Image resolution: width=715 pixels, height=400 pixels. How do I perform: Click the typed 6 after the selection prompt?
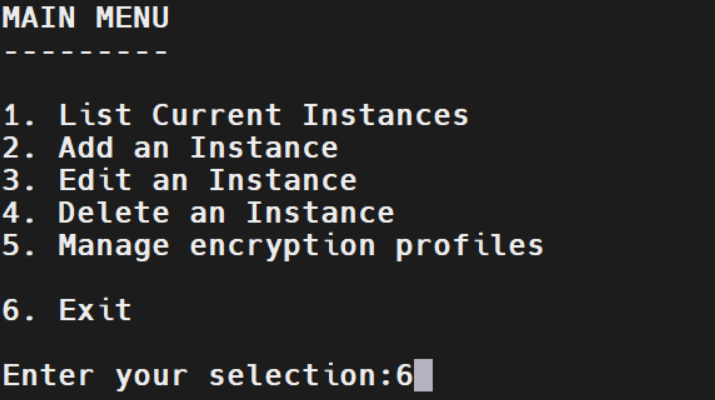404,375
